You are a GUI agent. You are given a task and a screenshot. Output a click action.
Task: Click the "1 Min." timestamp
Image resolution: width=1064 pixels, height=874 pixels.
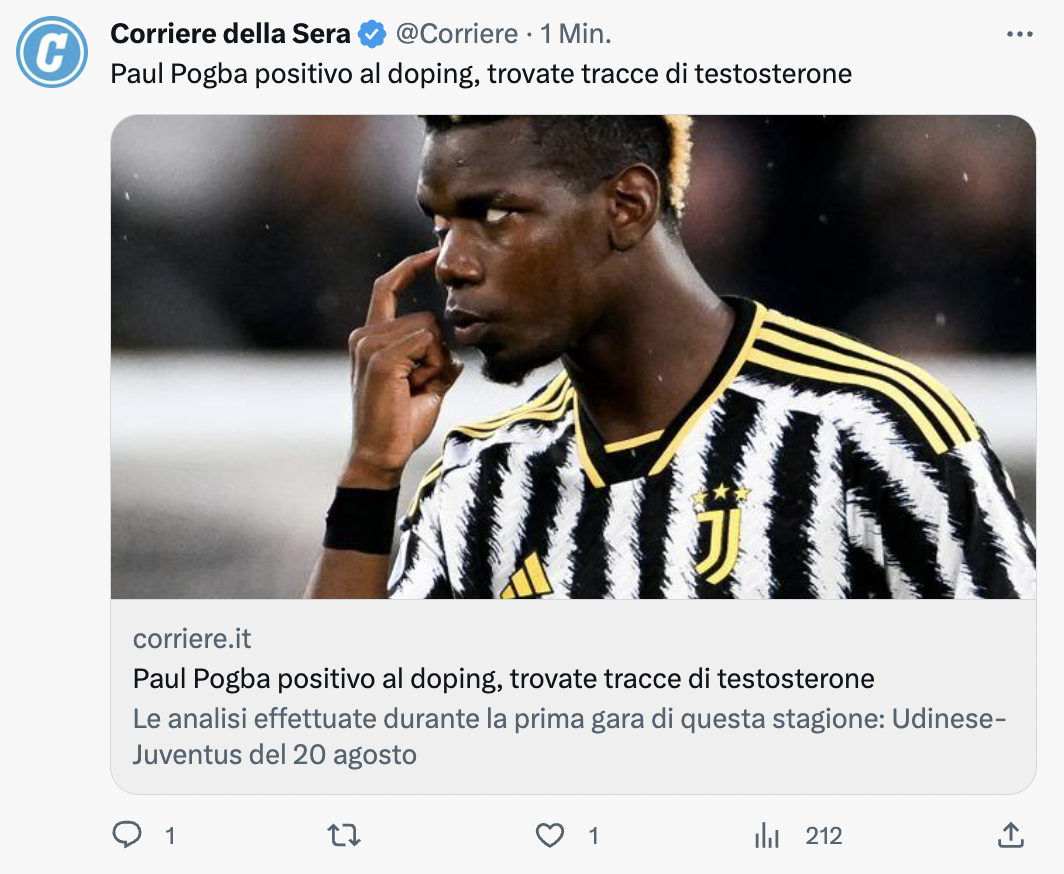(x=575, y=34)
